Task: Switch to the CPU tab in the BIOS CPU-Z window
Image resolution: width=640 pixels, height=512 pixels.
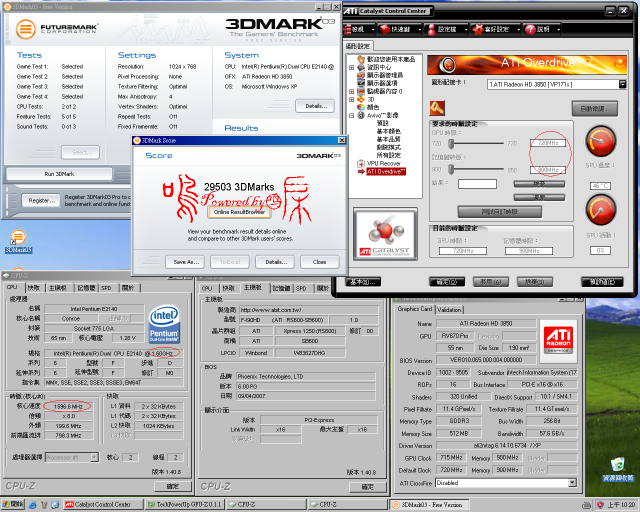Action: coord(207,288)
